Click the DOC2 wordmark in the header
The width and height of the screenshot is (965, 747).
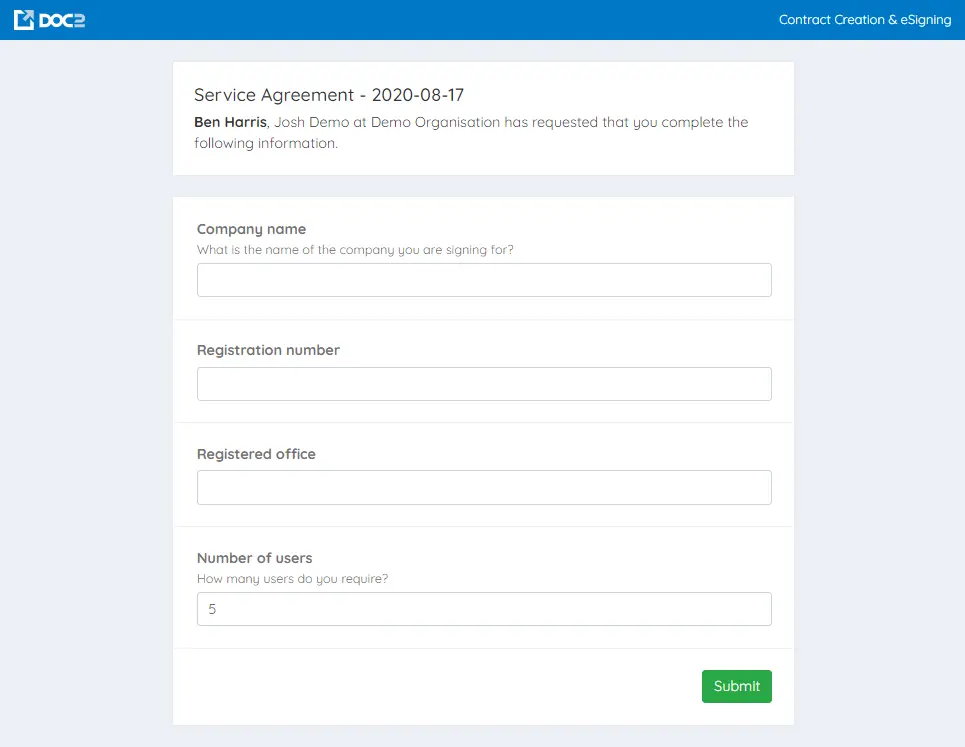[62, 20]
